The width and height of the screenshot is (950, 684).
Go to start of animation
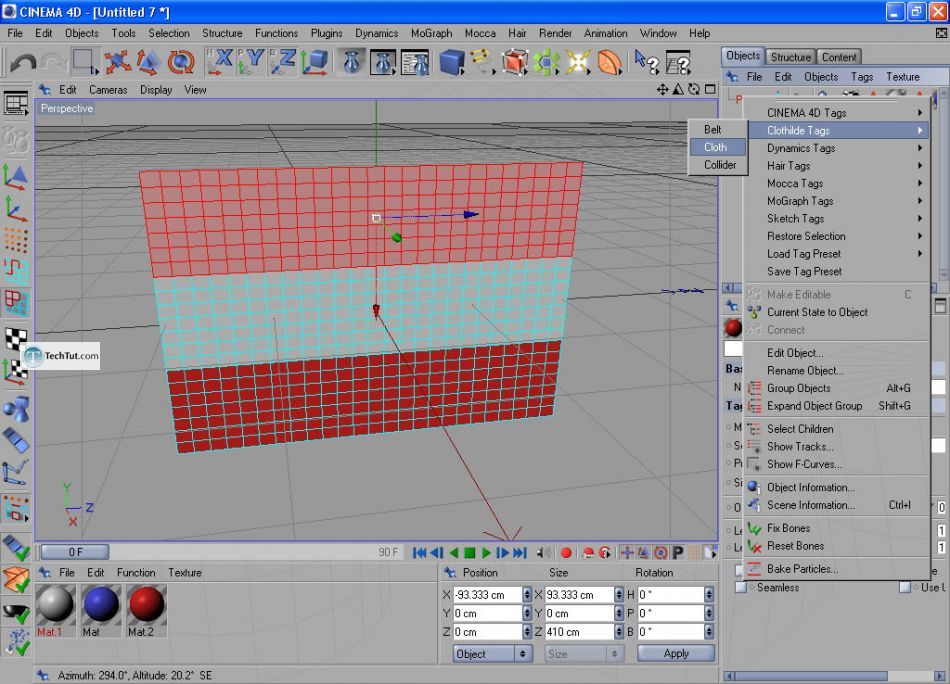tap(419, 553)
